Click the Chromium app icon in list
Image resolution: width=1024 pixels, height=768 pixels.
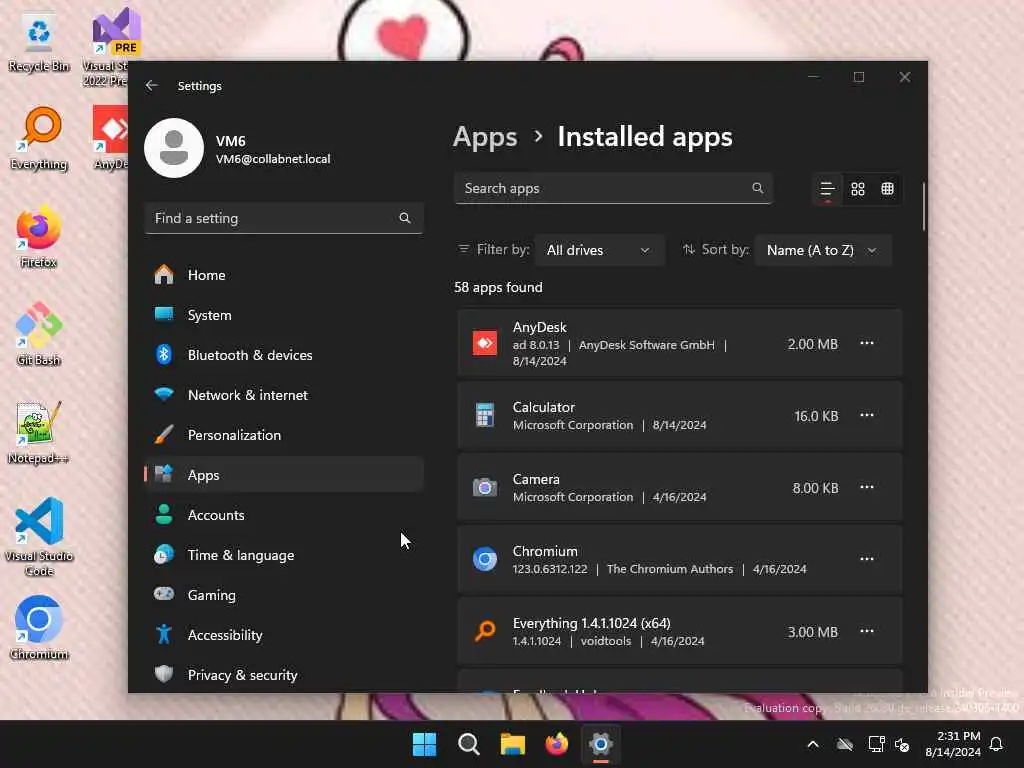[485, 559]
